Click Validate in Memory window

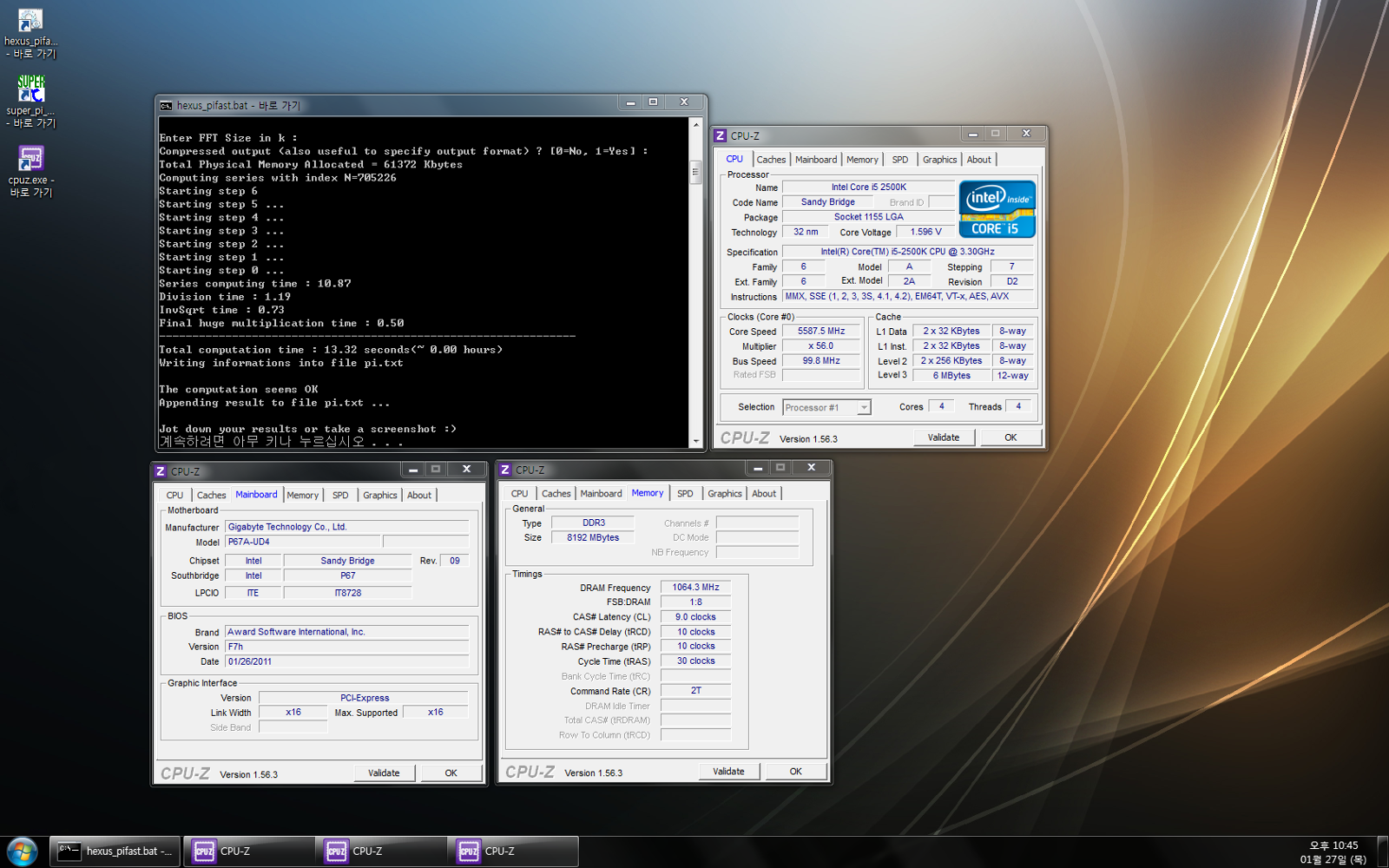pyautogui.click(x=728, y=772)
